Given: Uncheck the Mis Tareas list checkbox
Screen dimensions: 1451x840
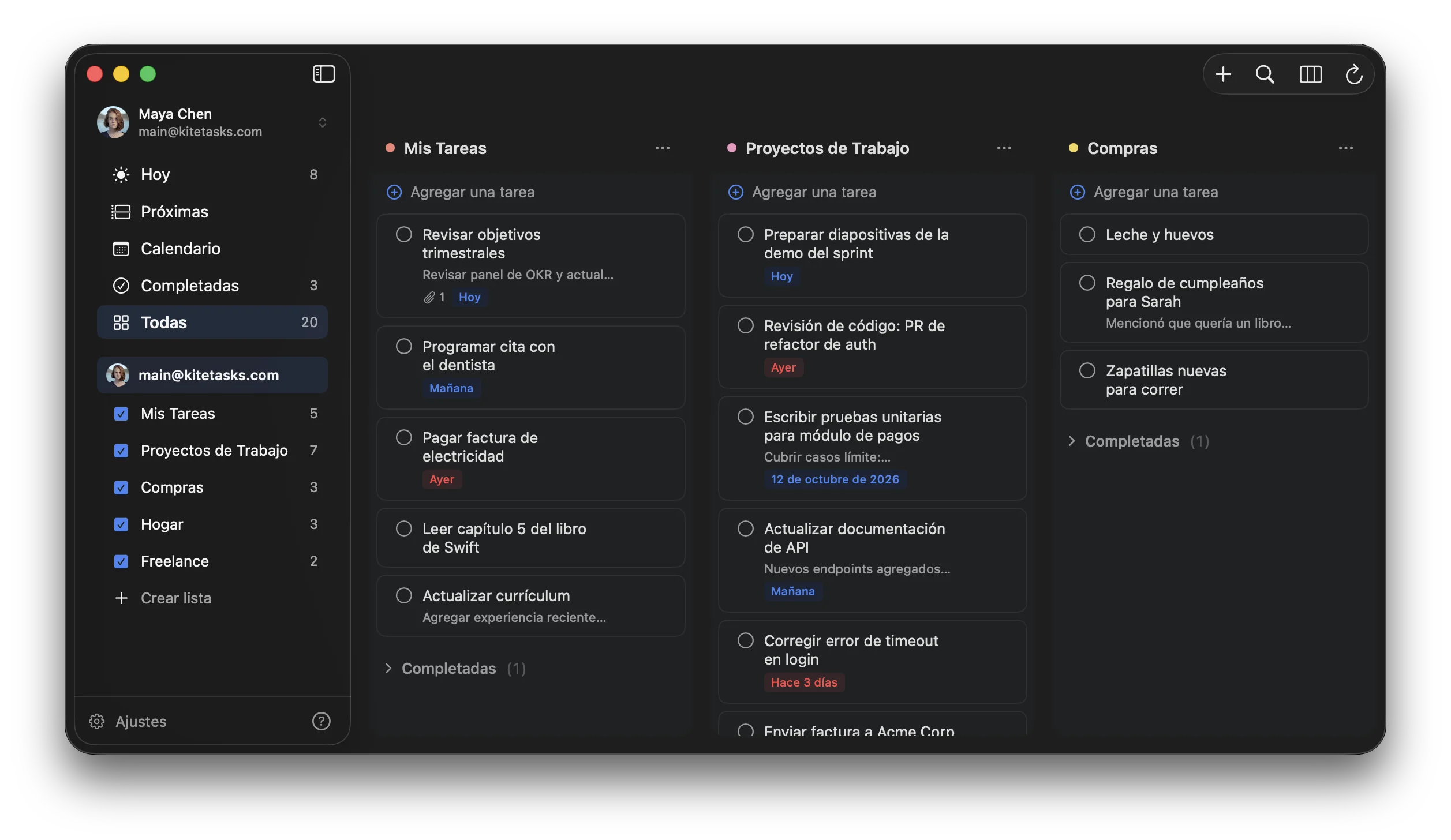Looking at the screenshot, I should pyautogui.click(x=121, y=414).
